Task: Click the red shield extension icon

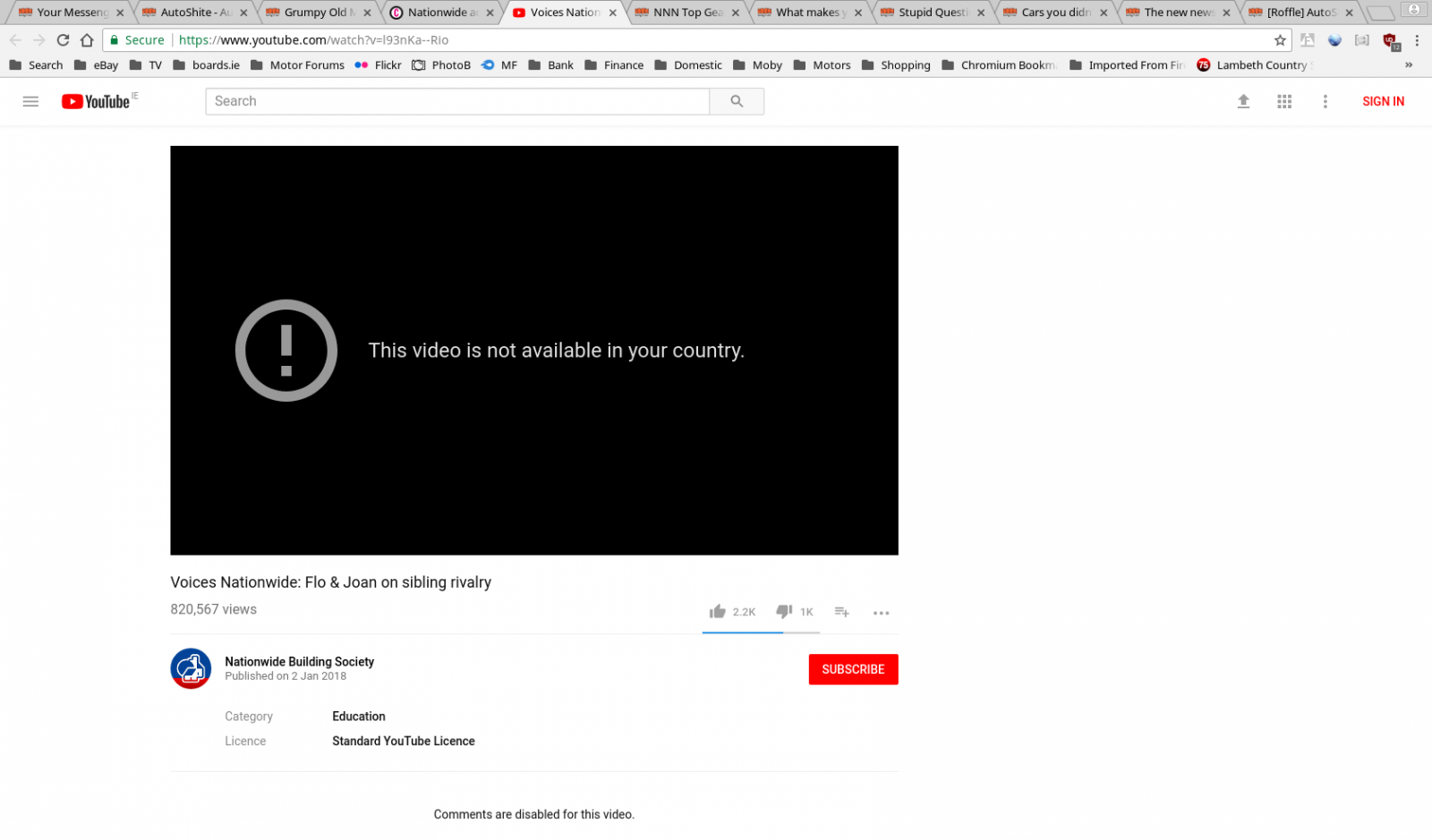Action: (1390, 40)
